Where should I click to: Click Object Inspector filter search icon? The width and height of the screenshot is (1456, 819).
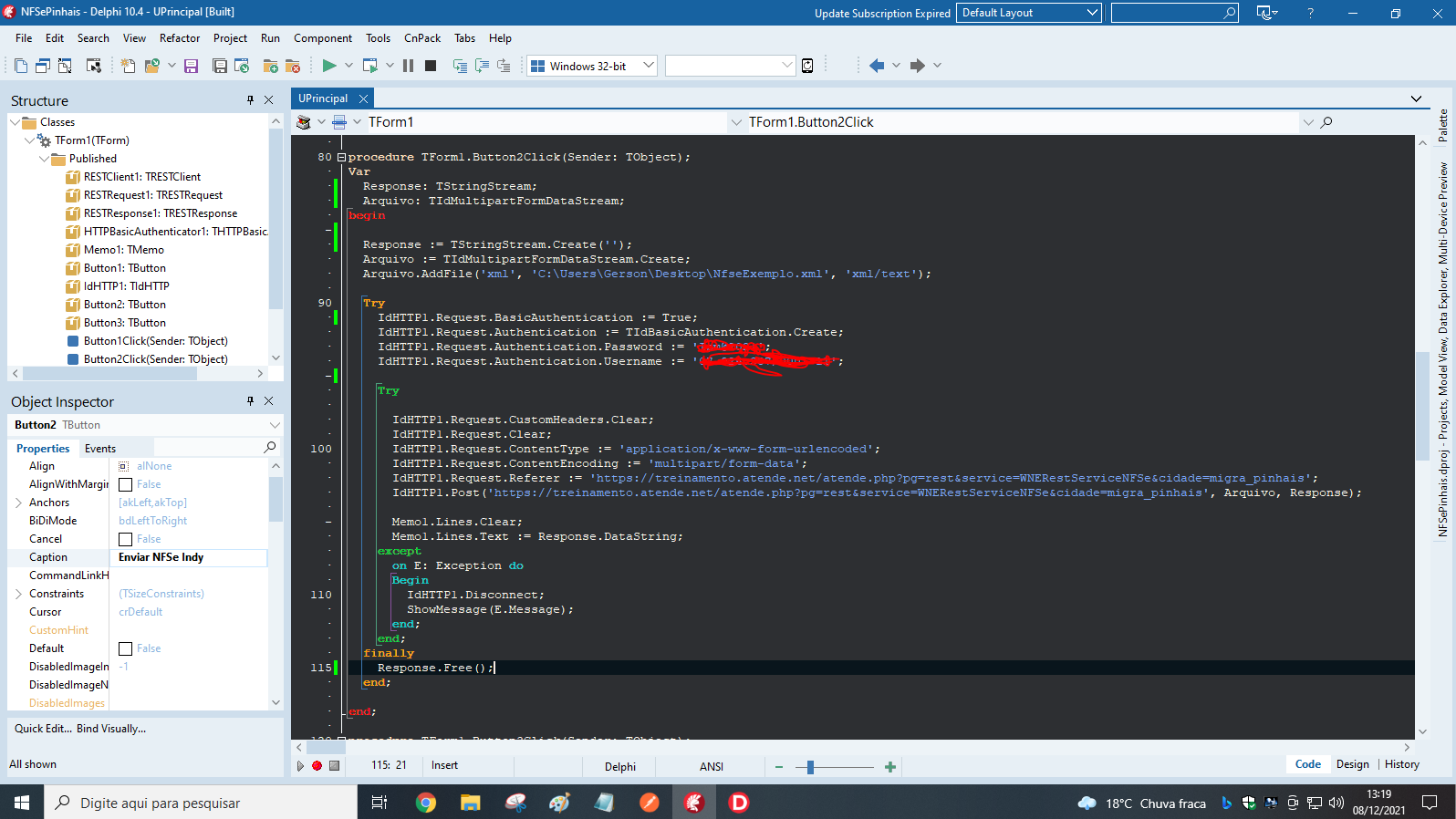(270, 448)
